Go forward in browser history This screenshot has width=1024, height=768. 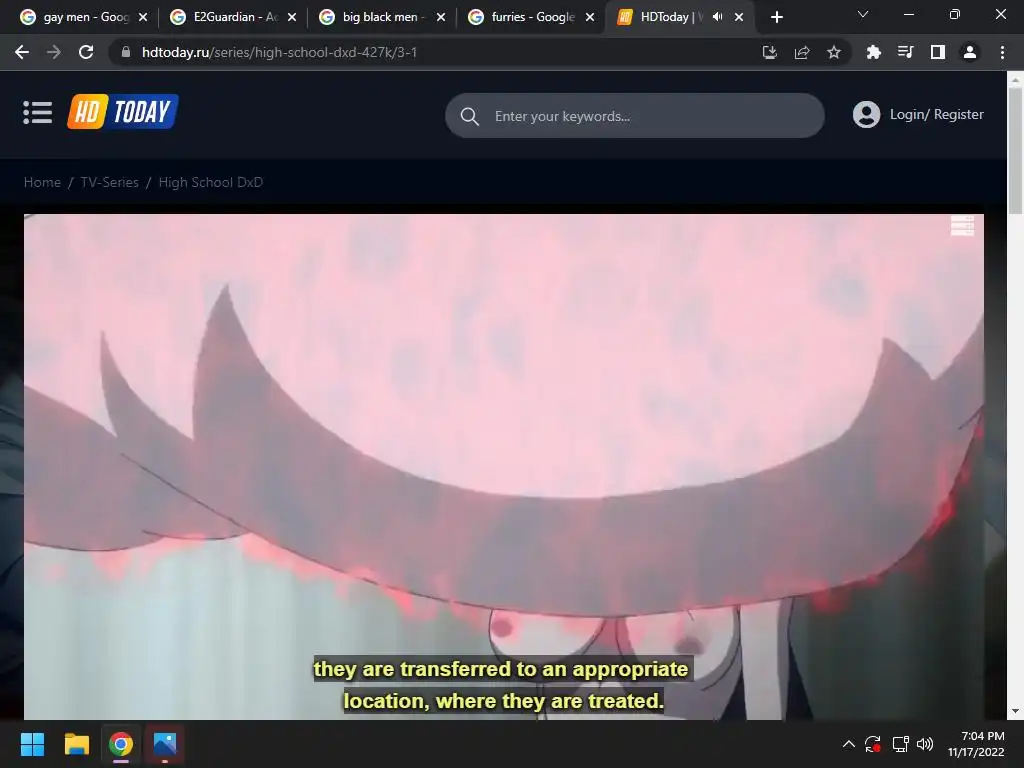point(54,52)
